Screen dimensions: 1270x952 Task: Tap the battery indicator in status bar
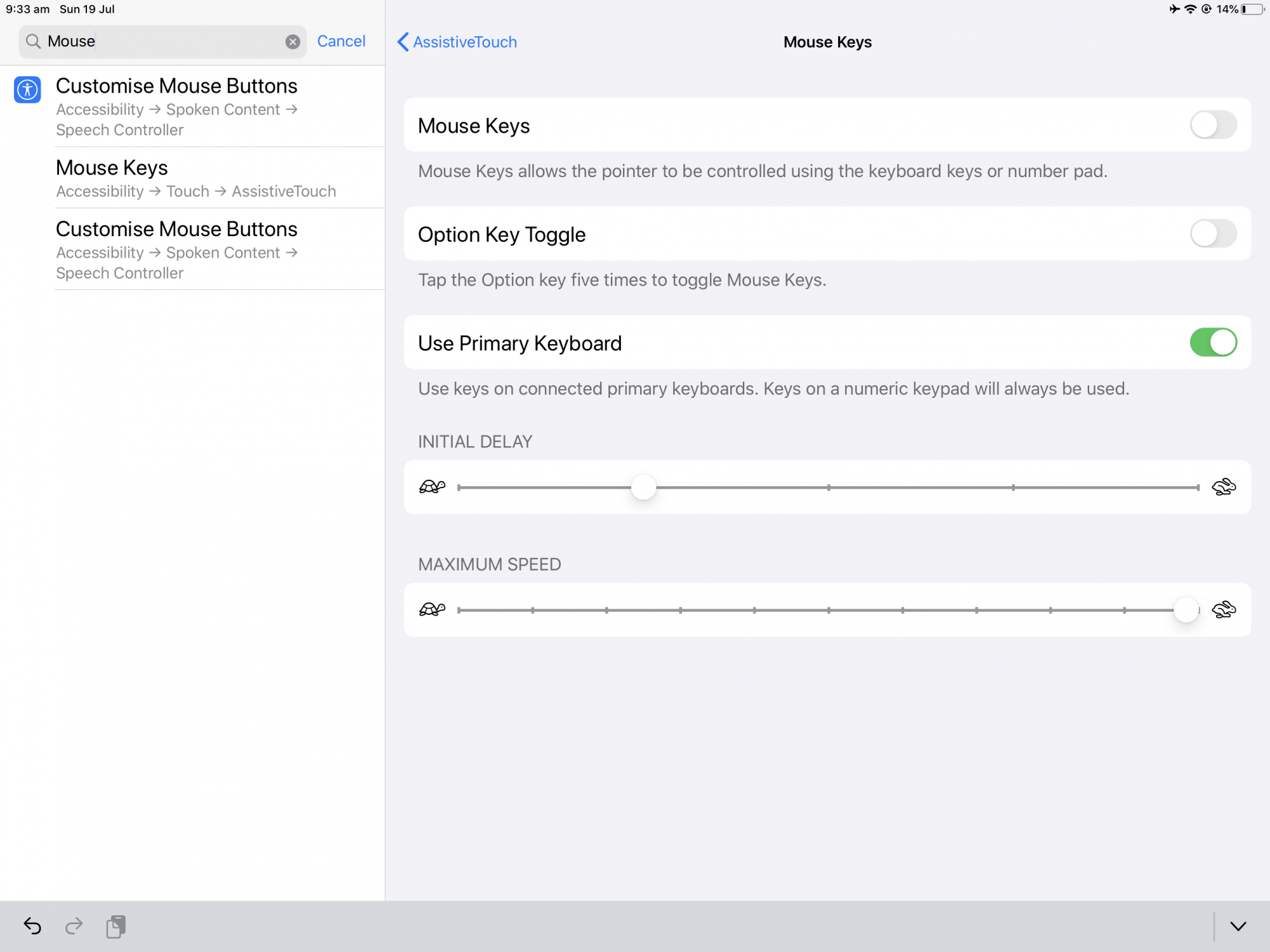click(1253, 9)
